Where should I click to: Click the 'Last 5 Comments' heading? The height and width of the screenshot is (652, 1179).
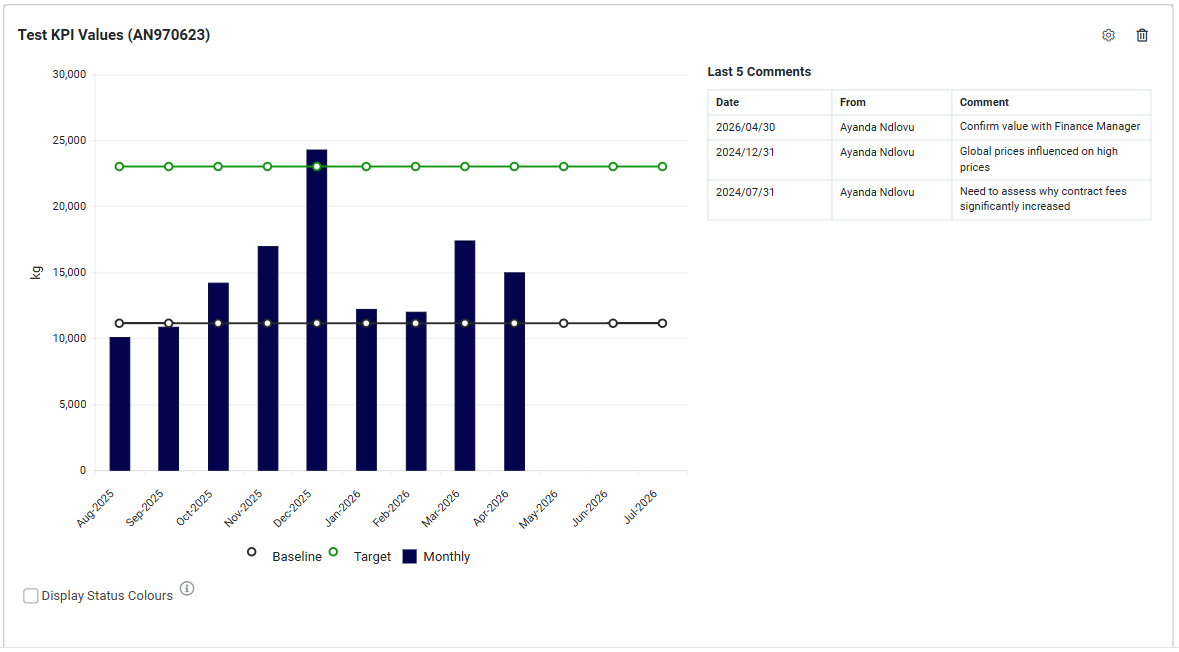759,71
